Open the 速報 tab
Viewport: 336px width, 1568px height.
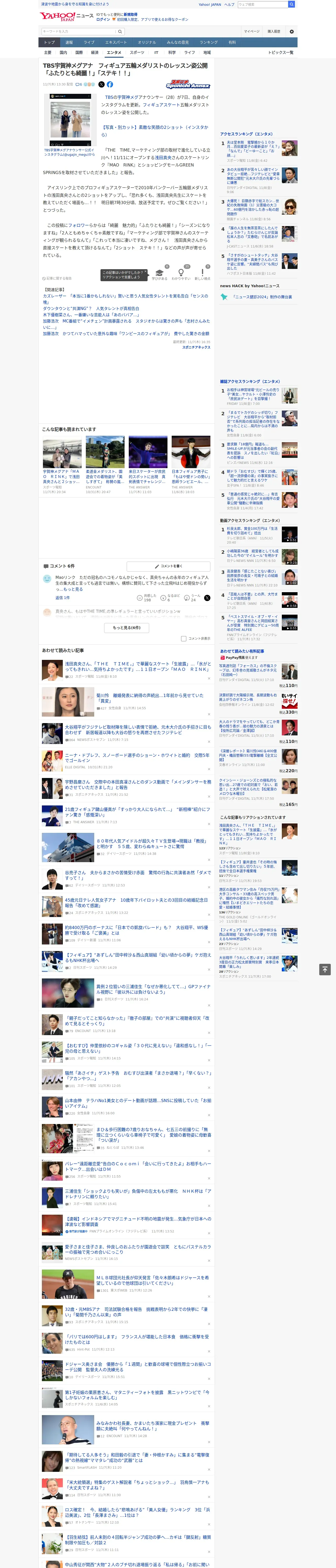coord(69,43)
